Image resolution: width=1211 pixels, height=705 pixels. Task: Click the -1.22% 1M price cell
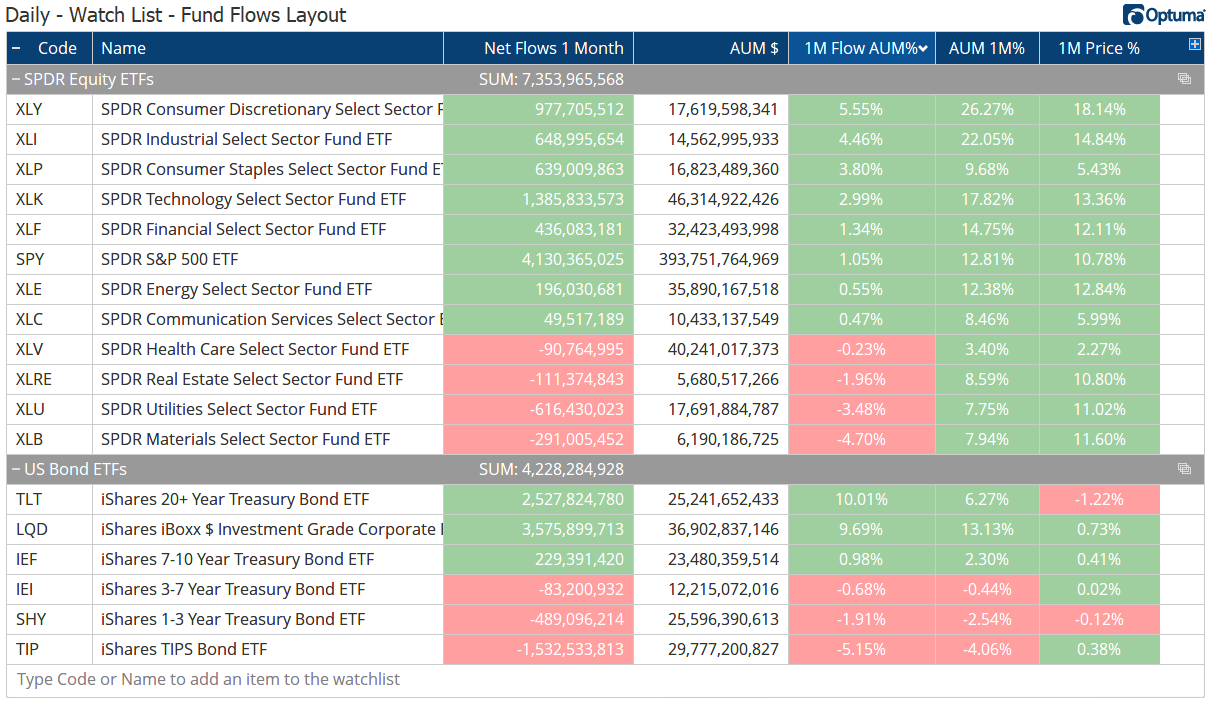(x=1100, y=499)
